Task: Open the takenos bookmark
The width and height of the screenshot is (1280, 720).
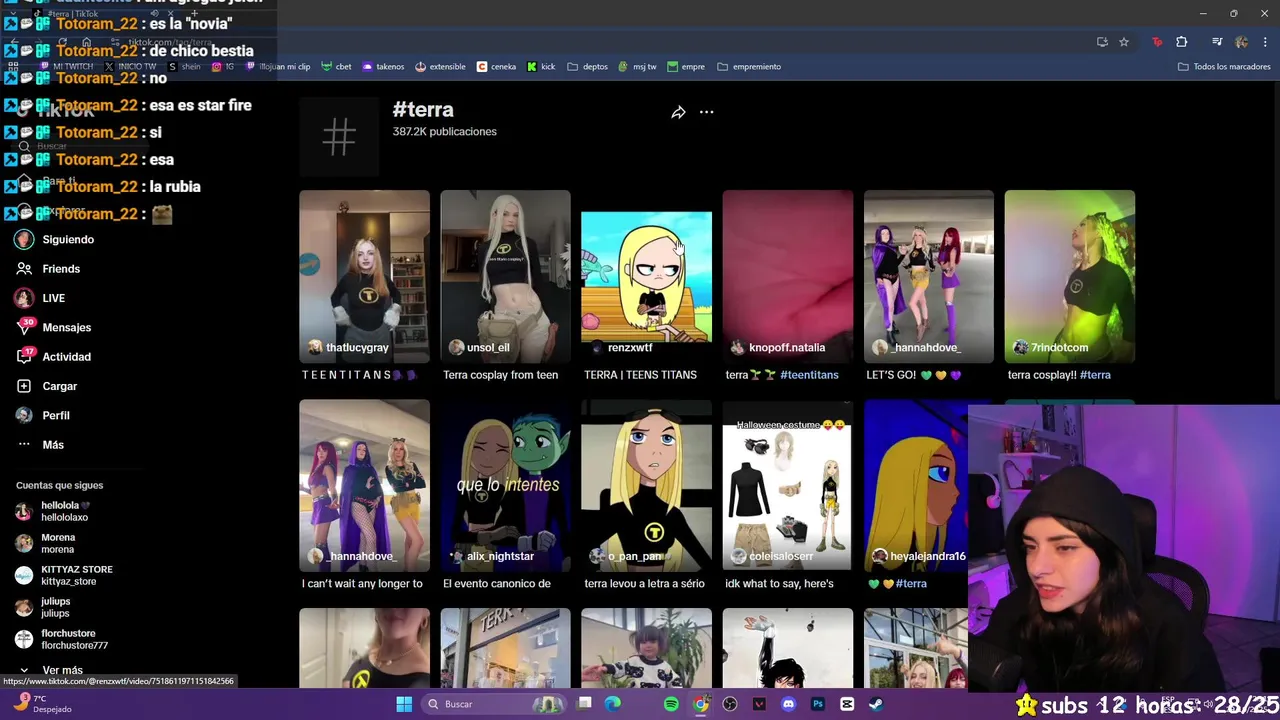Action: 383,67
